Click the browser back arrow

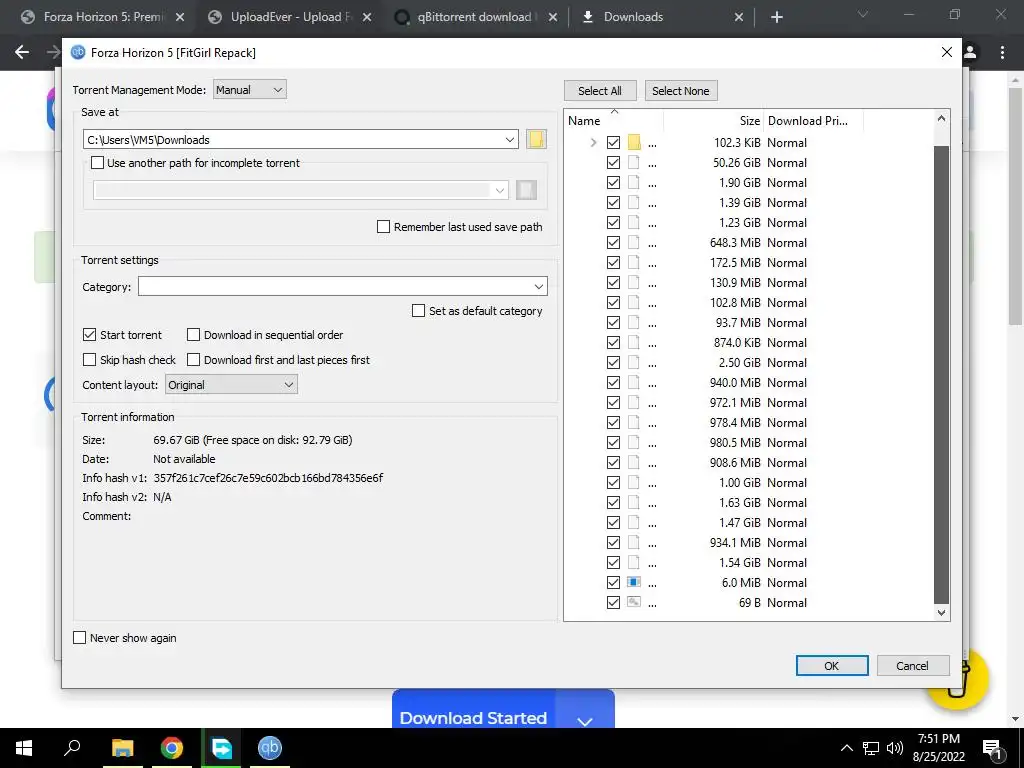(x=22, y=52)
